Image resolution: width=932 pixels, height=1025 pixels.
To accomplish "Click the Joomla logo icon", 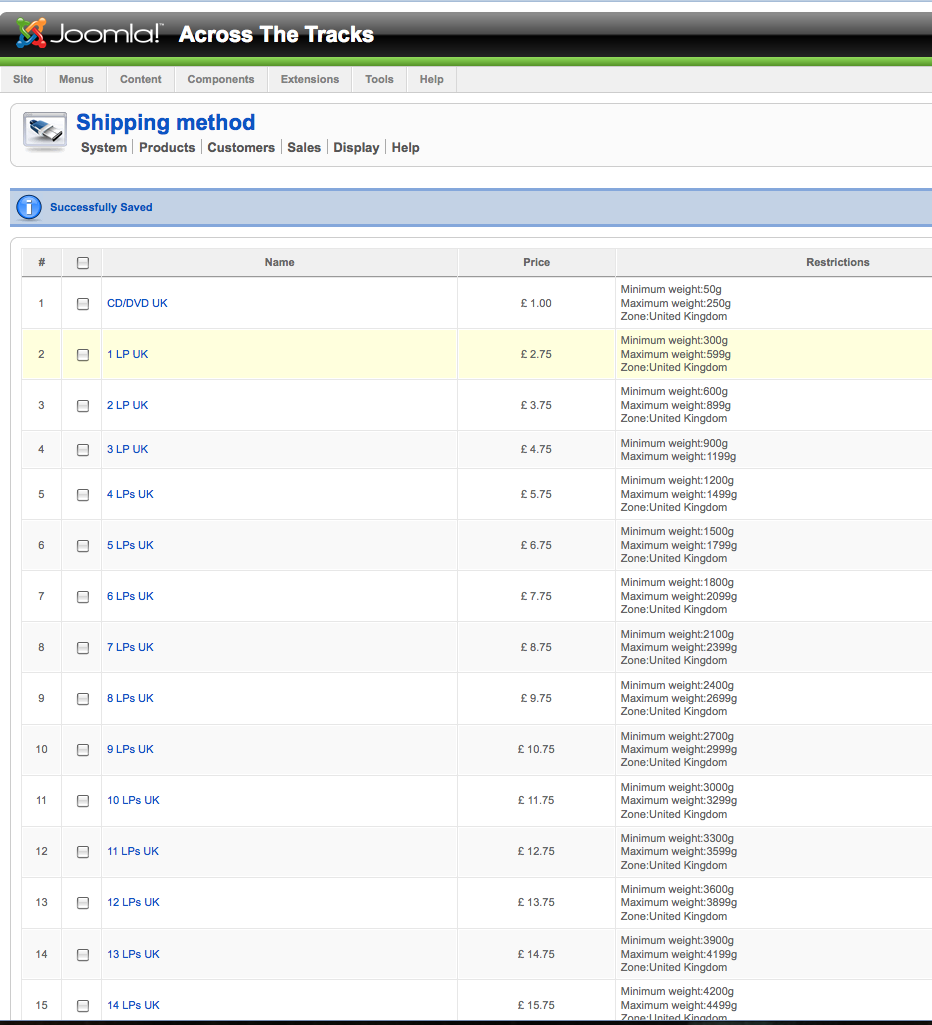I will point(31,33).
